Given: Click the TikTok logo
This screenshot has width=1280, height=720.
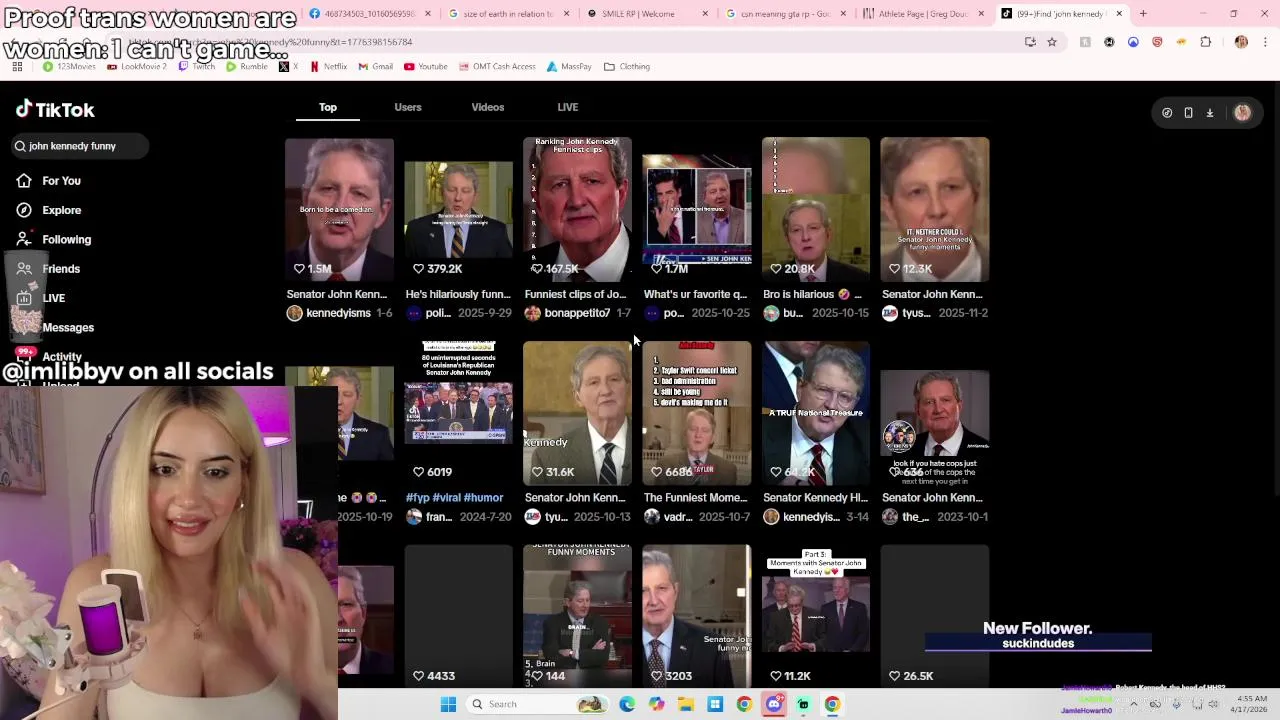Looking at the screenshot, I should click(x=55, y=110).
